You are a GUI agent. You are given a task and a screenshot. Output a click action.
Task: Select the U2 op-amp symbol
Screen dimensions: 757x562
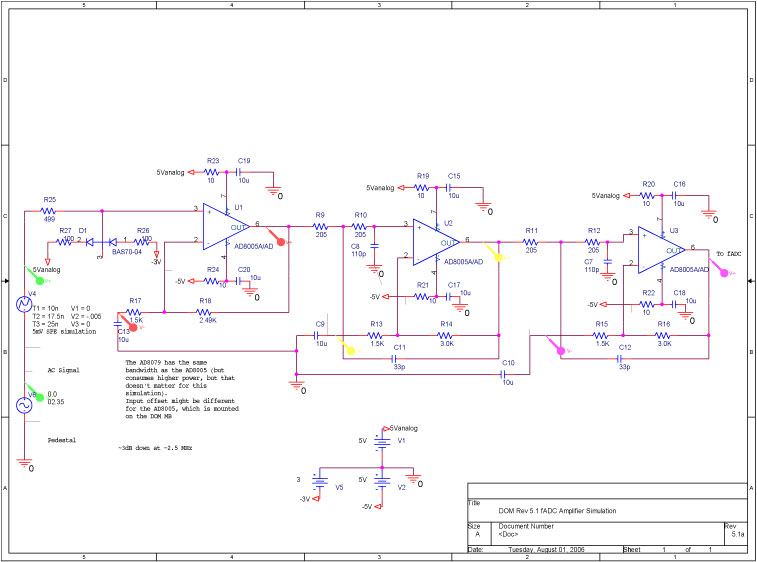436,242
